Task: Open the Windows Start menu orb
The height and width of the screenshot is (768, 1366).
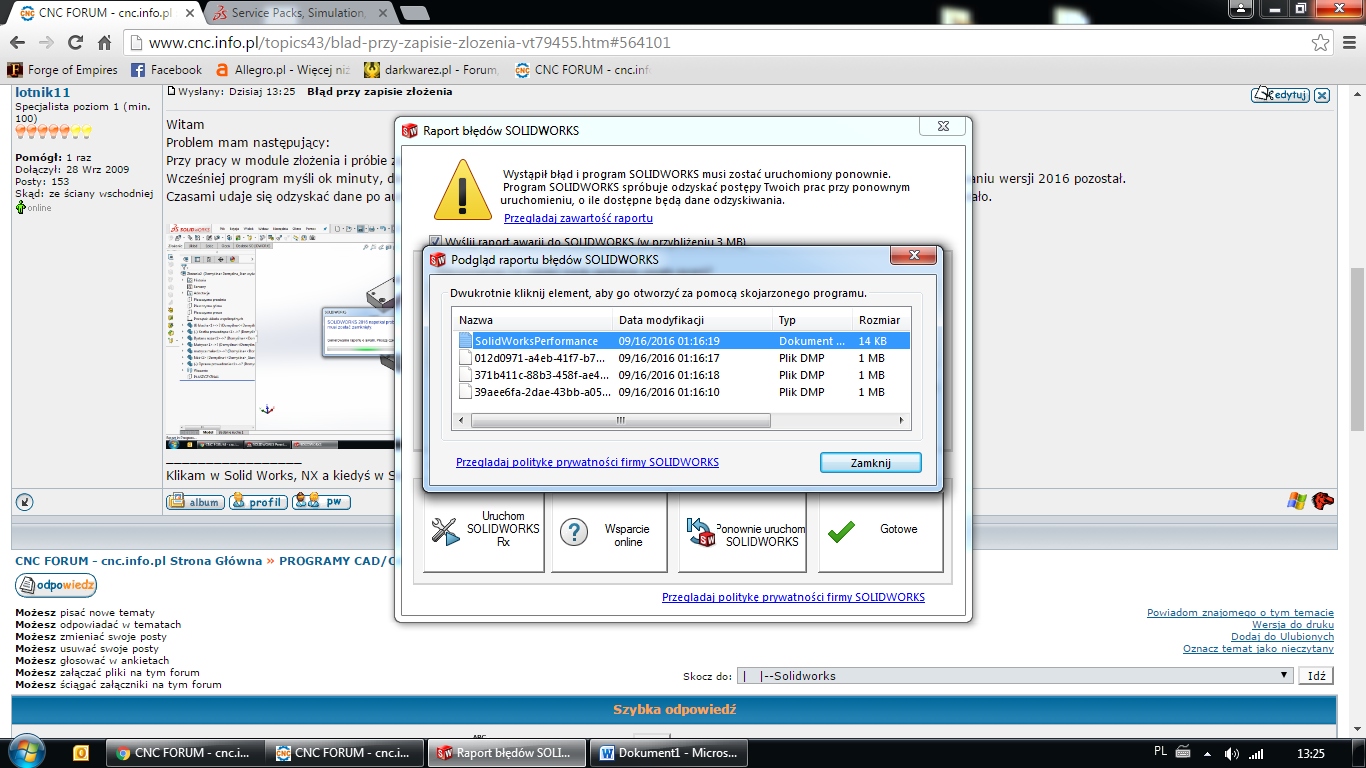Action: tap(28, 752)
